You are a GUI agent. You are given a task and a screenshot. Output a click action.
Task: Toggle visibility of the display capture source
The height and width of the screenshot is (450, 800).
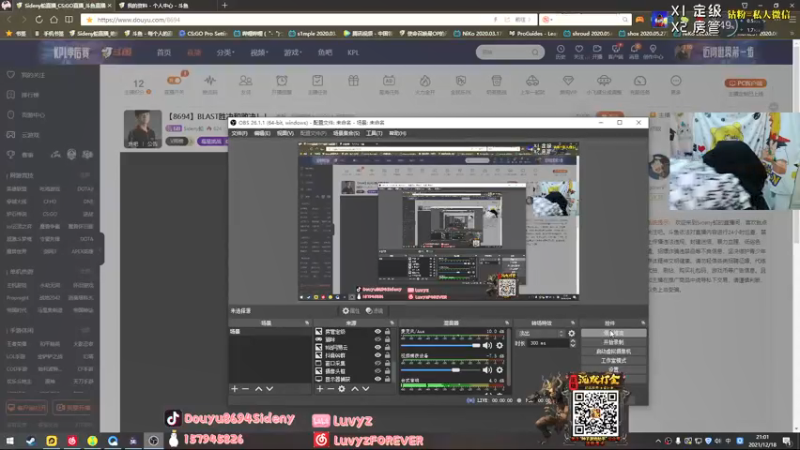(x=378, y=379)
